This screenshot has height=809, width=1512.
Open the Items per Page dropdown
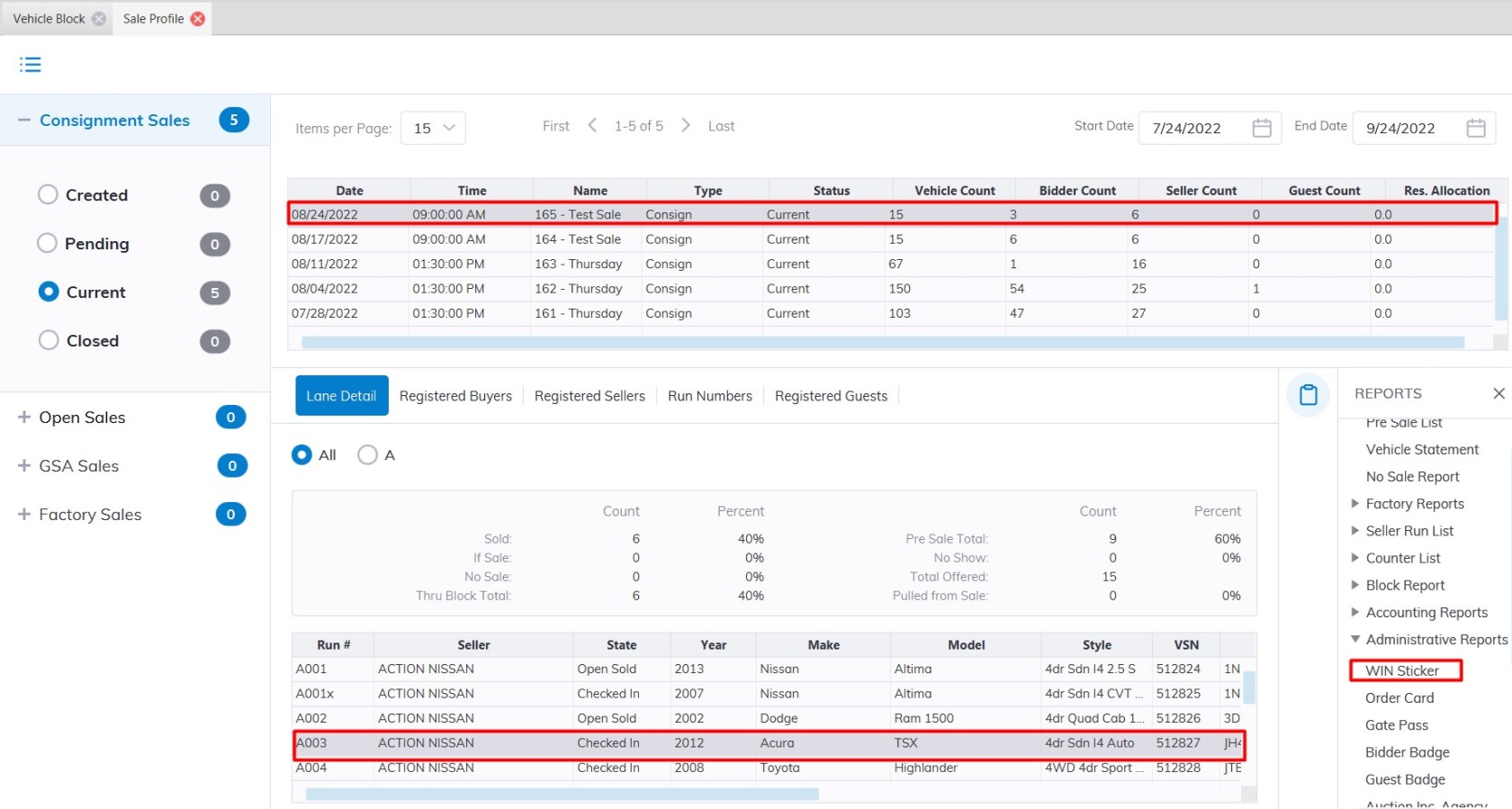point(433,128)
